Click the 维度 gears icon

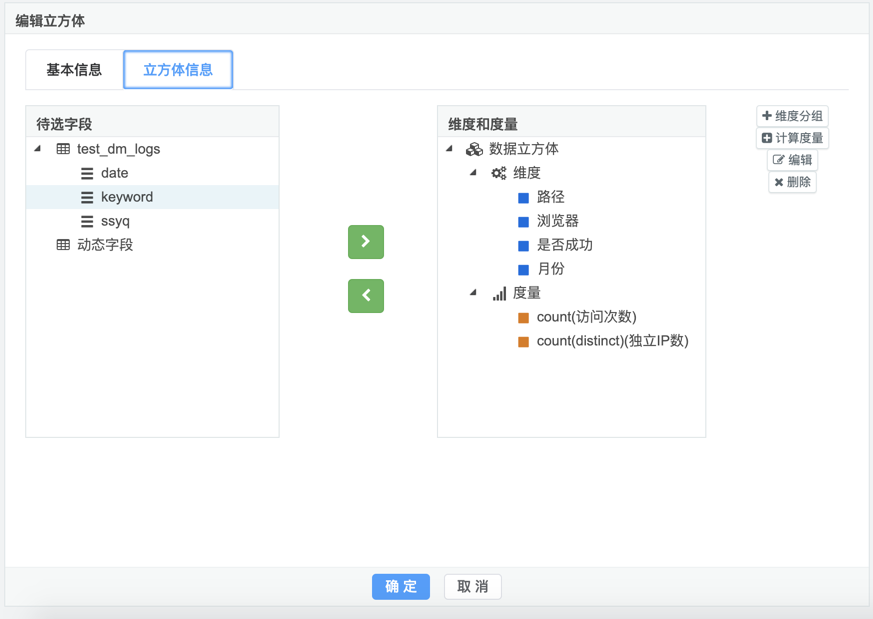498,173
